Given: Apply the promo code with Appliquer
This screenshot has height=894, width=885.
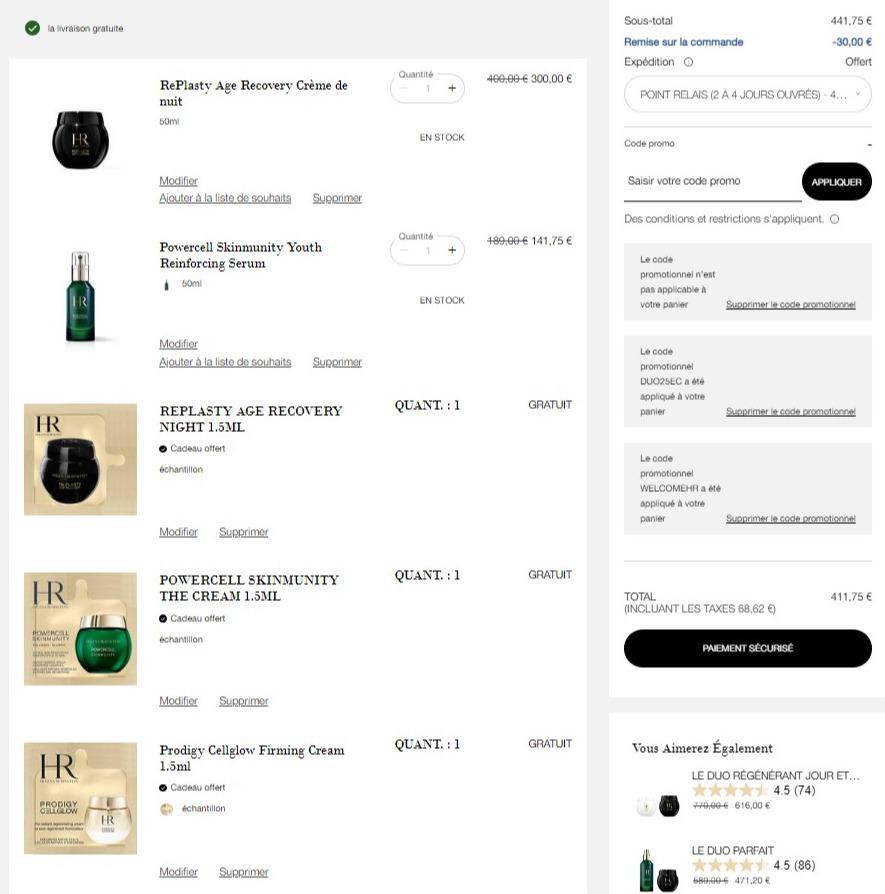Looking at the screenshot, I should pos(837,182).
